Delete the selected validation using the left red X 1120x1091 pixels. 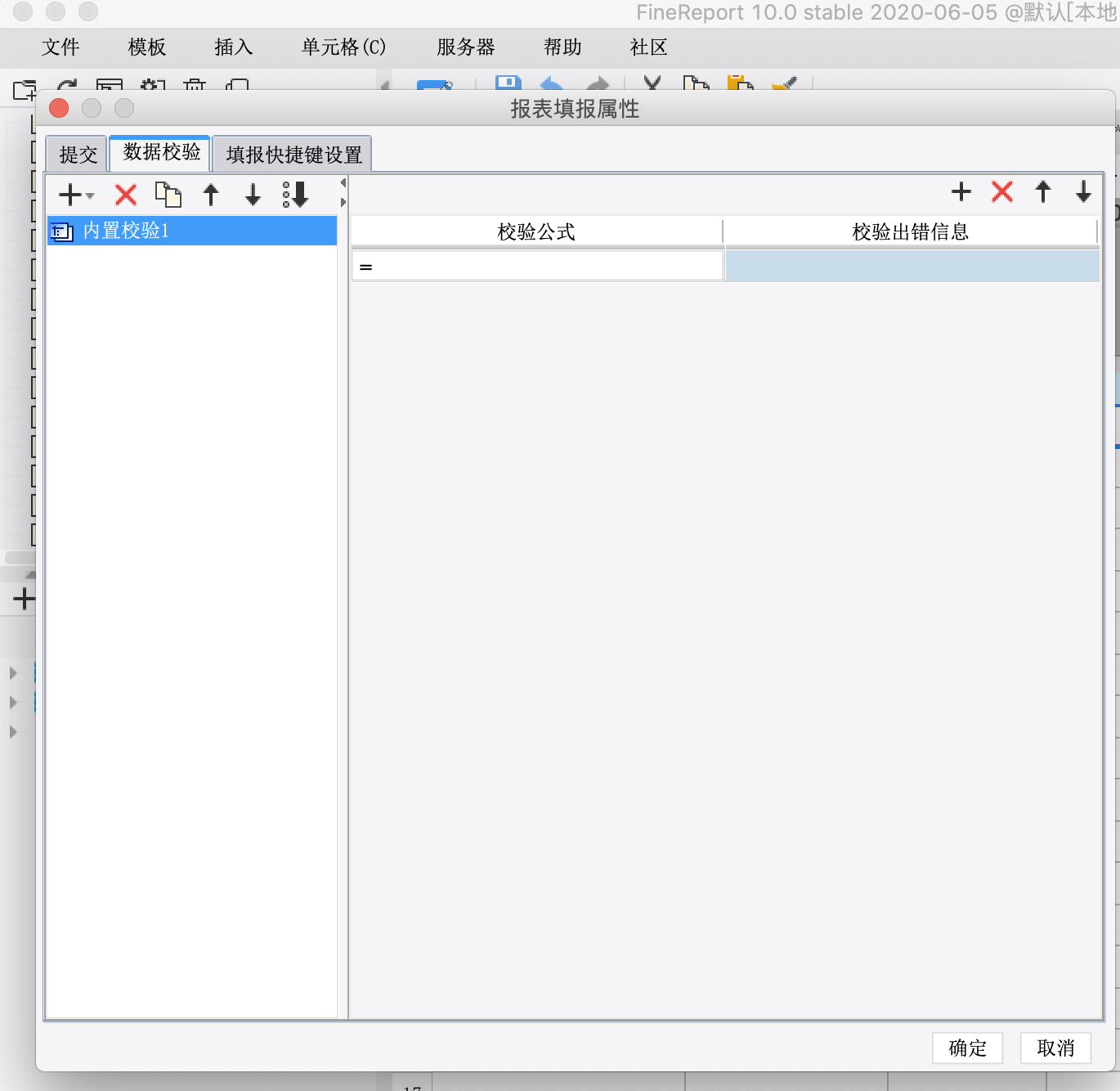pos(126,195)
